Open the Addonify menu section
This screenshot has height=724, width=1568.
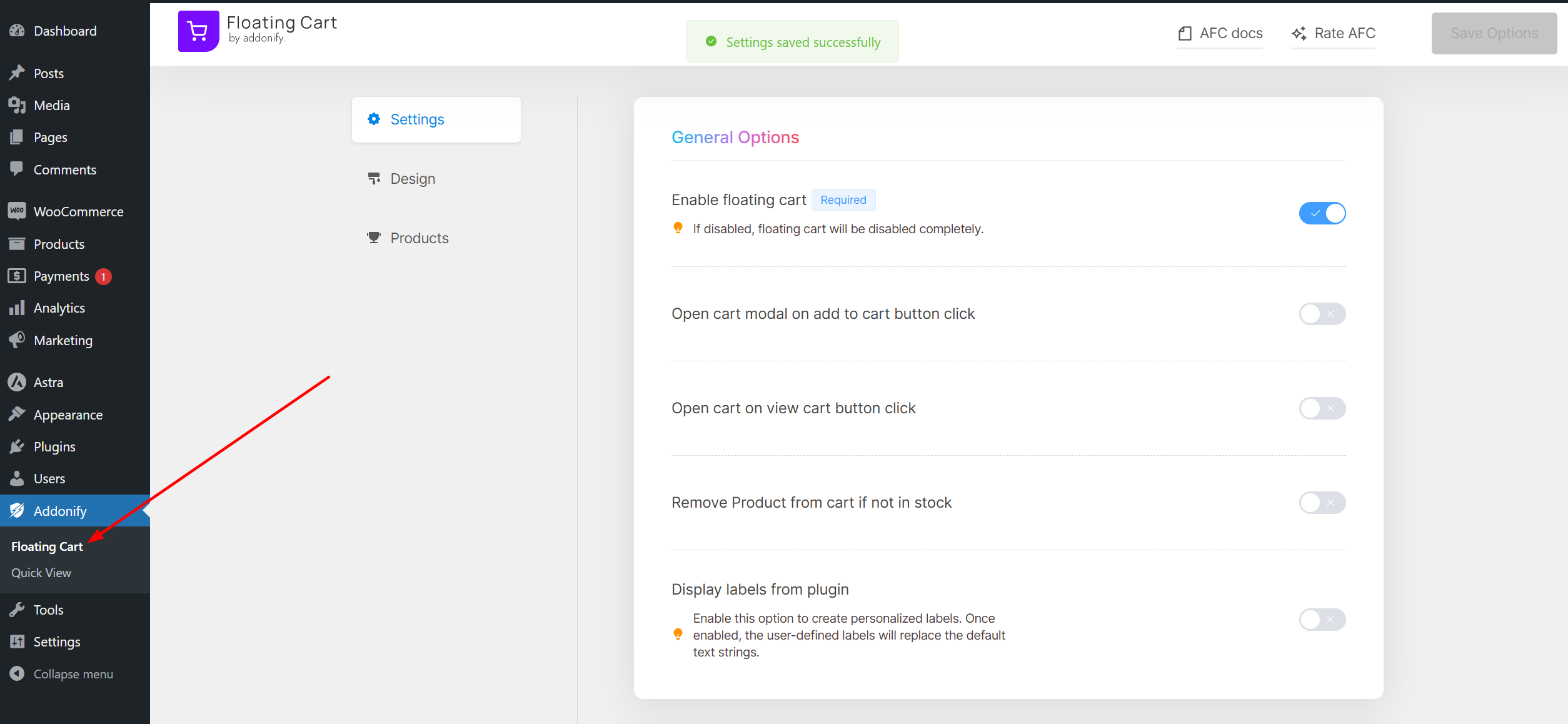(59, 510)
